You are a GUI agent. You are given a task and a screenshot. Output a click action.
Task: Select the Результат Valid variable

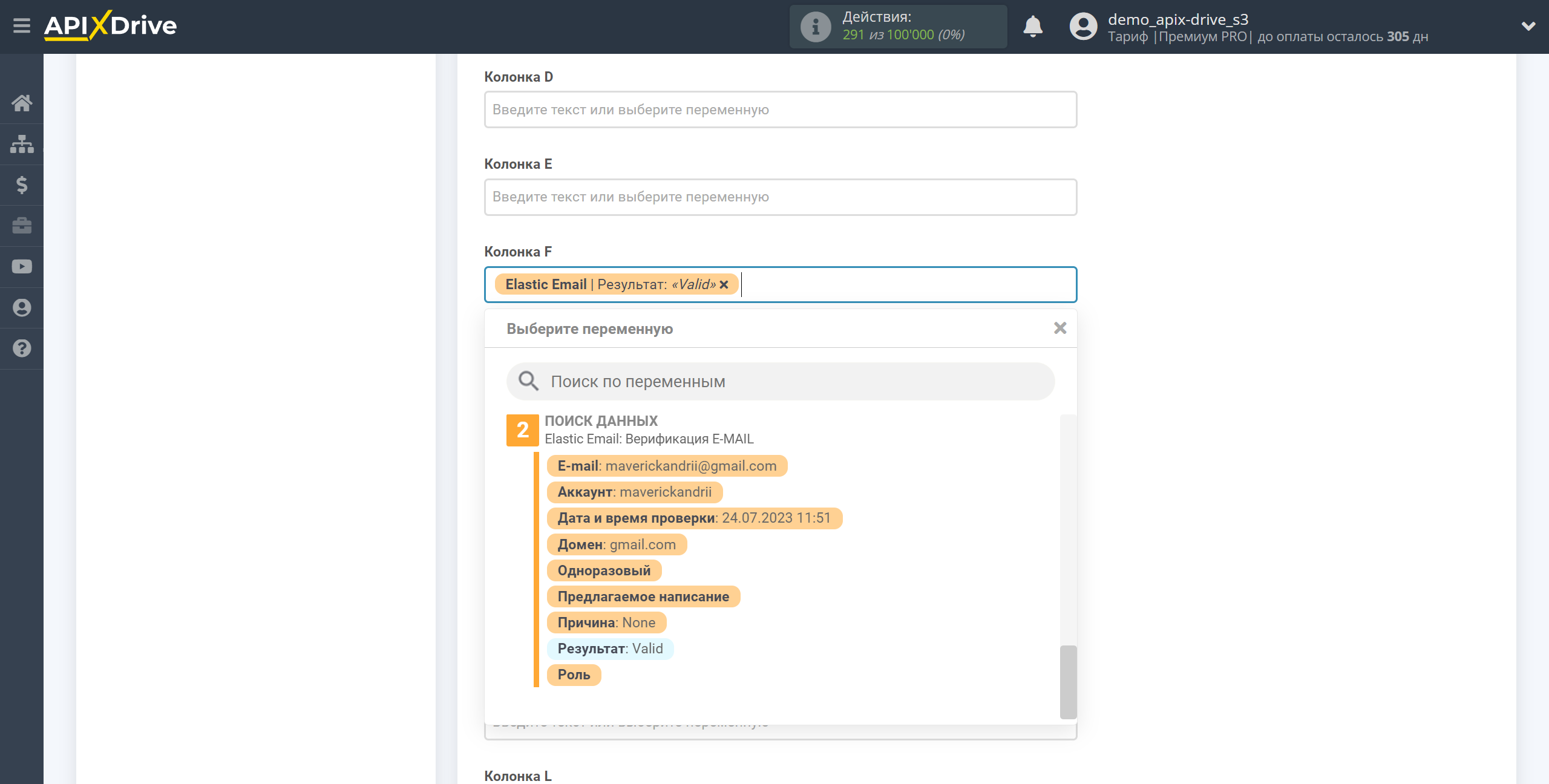click(610, 648)
